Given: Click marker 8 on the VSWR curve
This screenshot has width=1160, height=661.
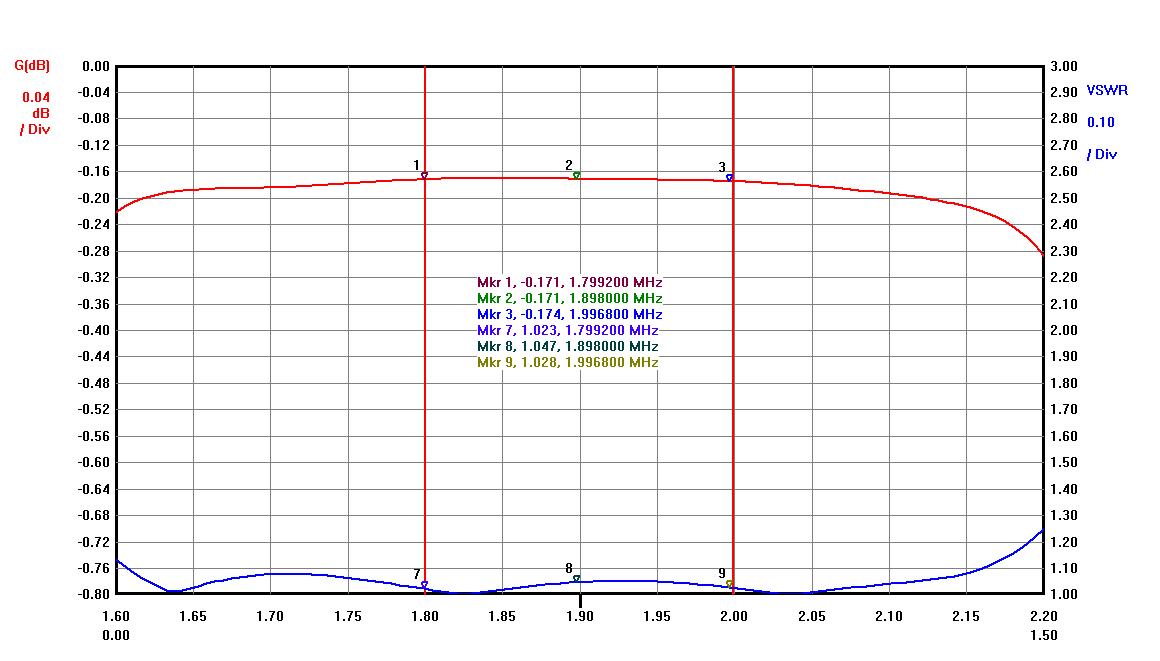Looking at the screenshot, I should click(577, 578).
